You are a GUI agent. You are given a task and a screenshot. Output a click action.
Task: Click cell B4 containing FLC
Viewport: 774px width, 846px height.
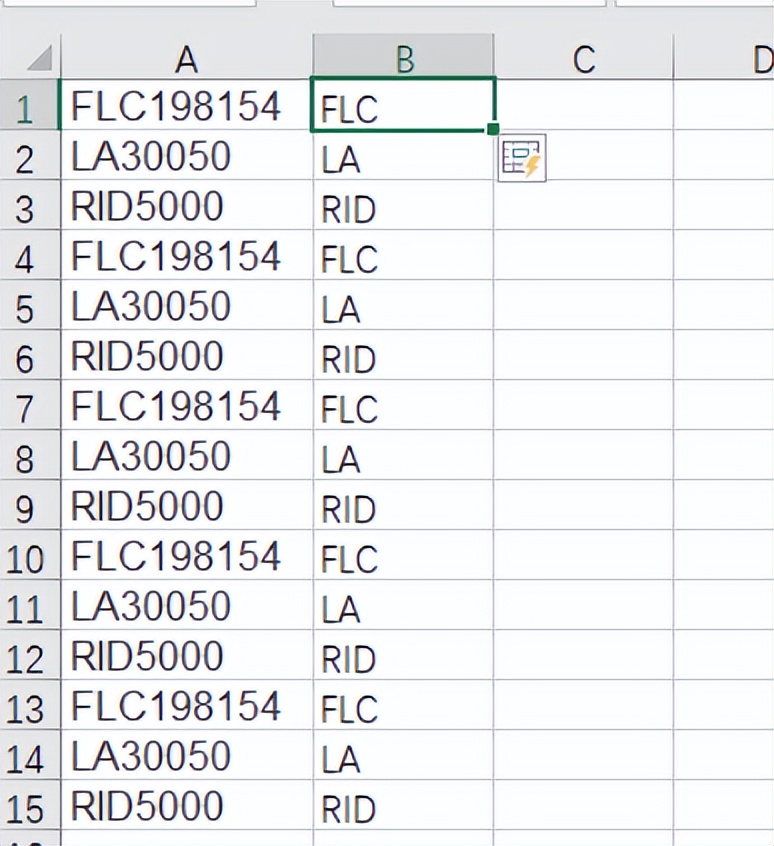(x=403, y=255)
